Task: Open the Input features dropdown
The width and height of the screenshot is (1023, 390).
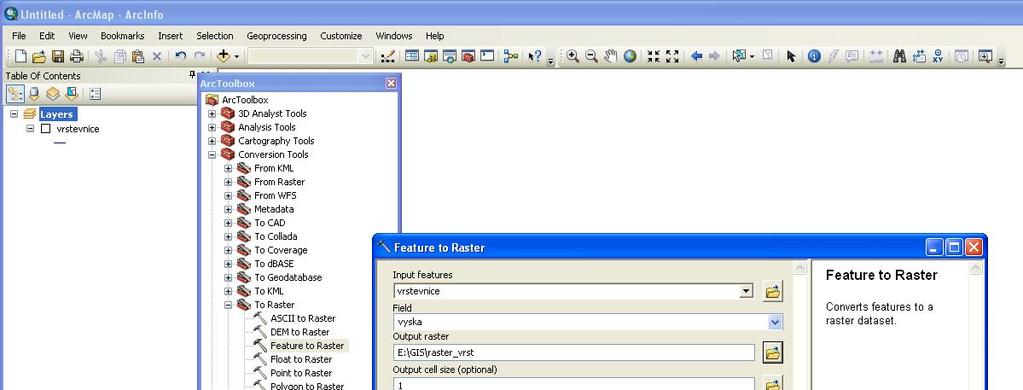Action: click(x=746, y=292)
